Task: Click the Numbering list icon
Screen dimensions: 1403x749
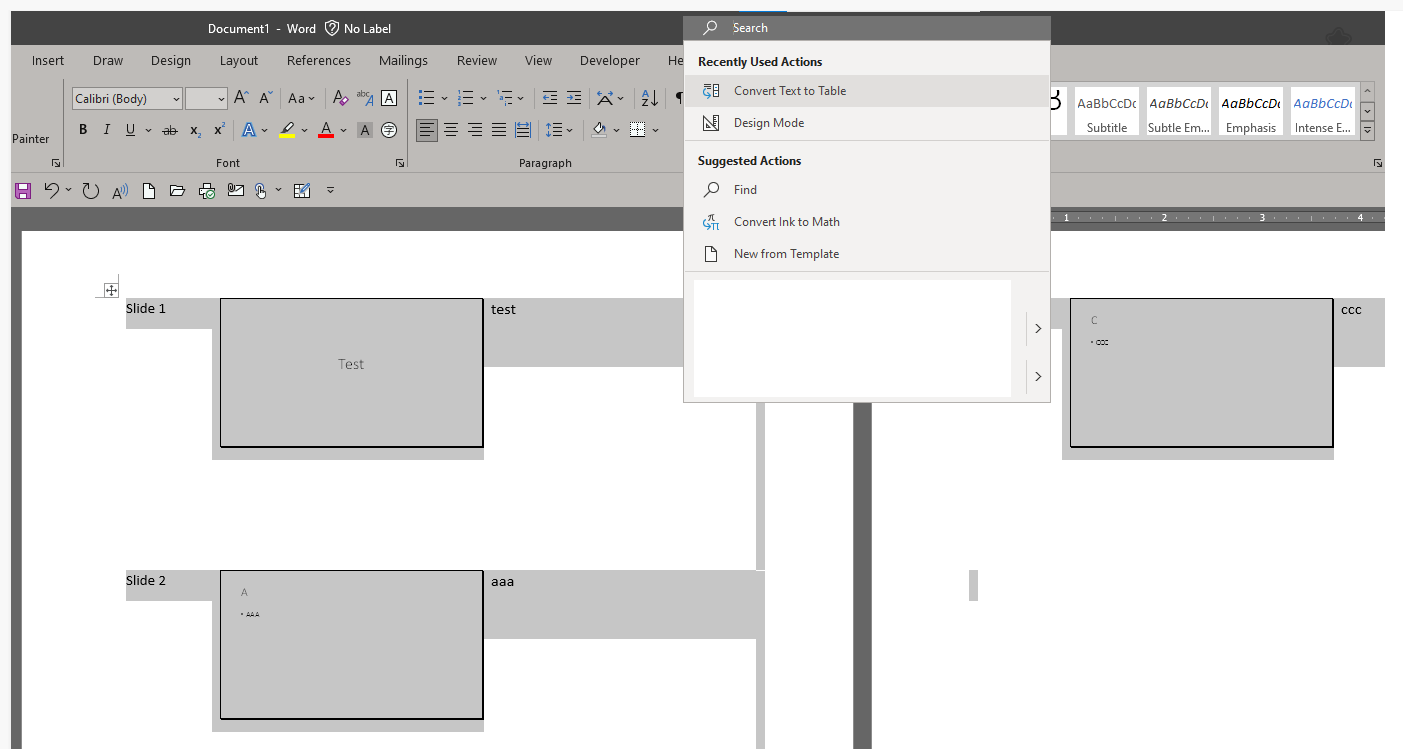Action: (465, 98)
